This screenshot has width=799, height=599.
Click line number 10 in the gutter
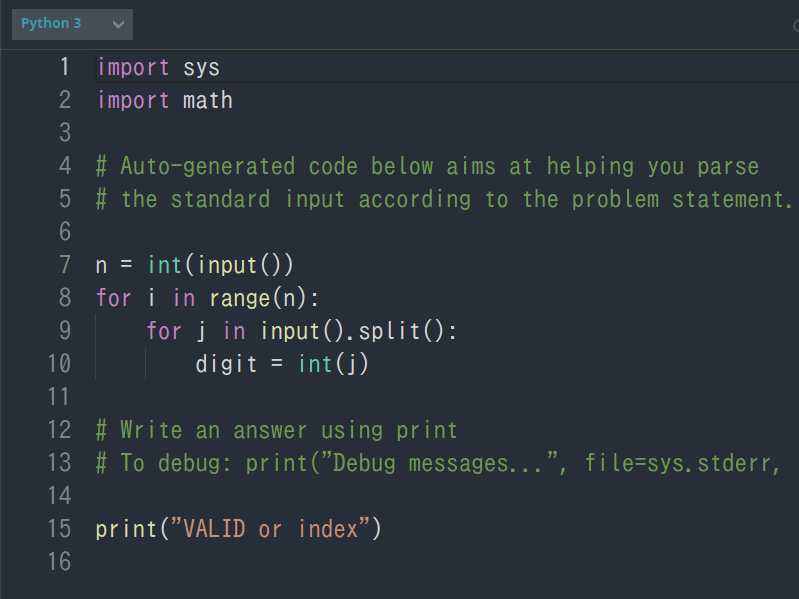click(59, 364)
